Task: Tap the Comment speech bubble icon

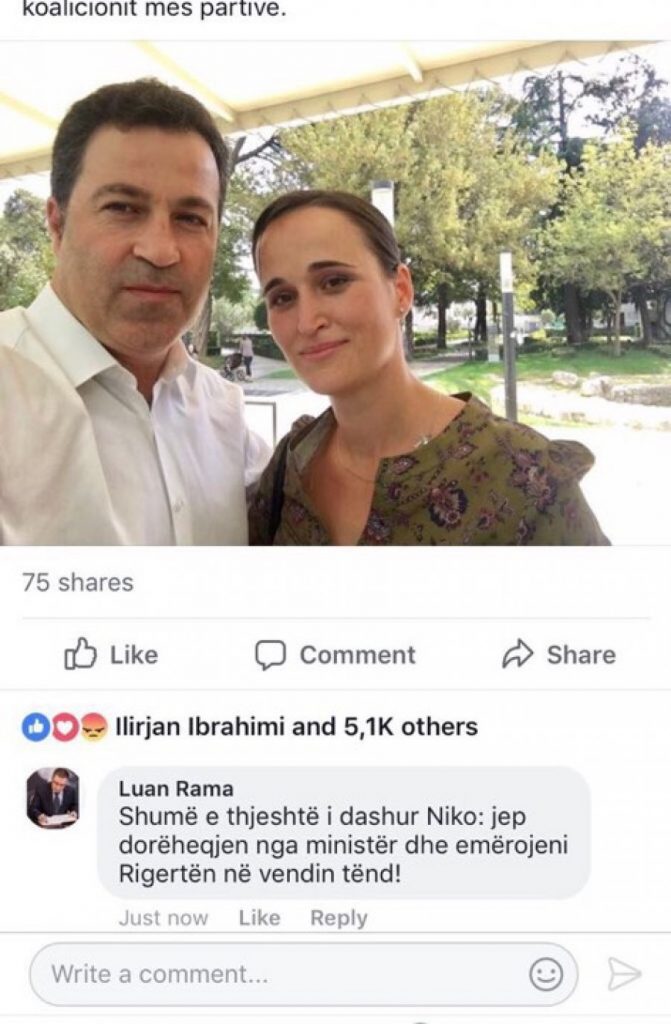Action: pos(270,654)
